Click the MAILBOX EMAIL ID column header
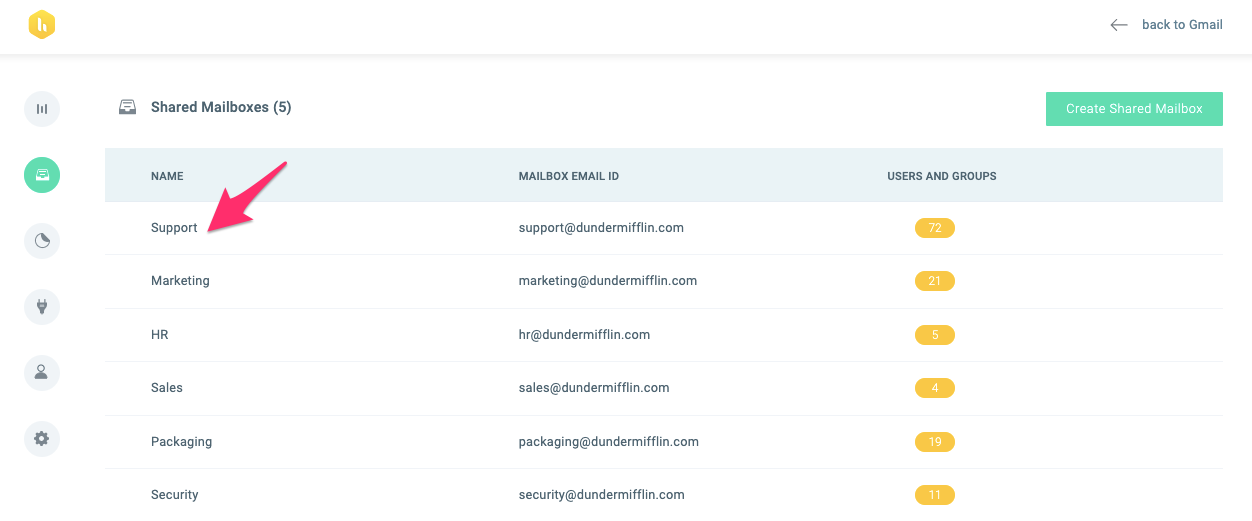This screenshot has height=521, width=1252. click(568, 176)
